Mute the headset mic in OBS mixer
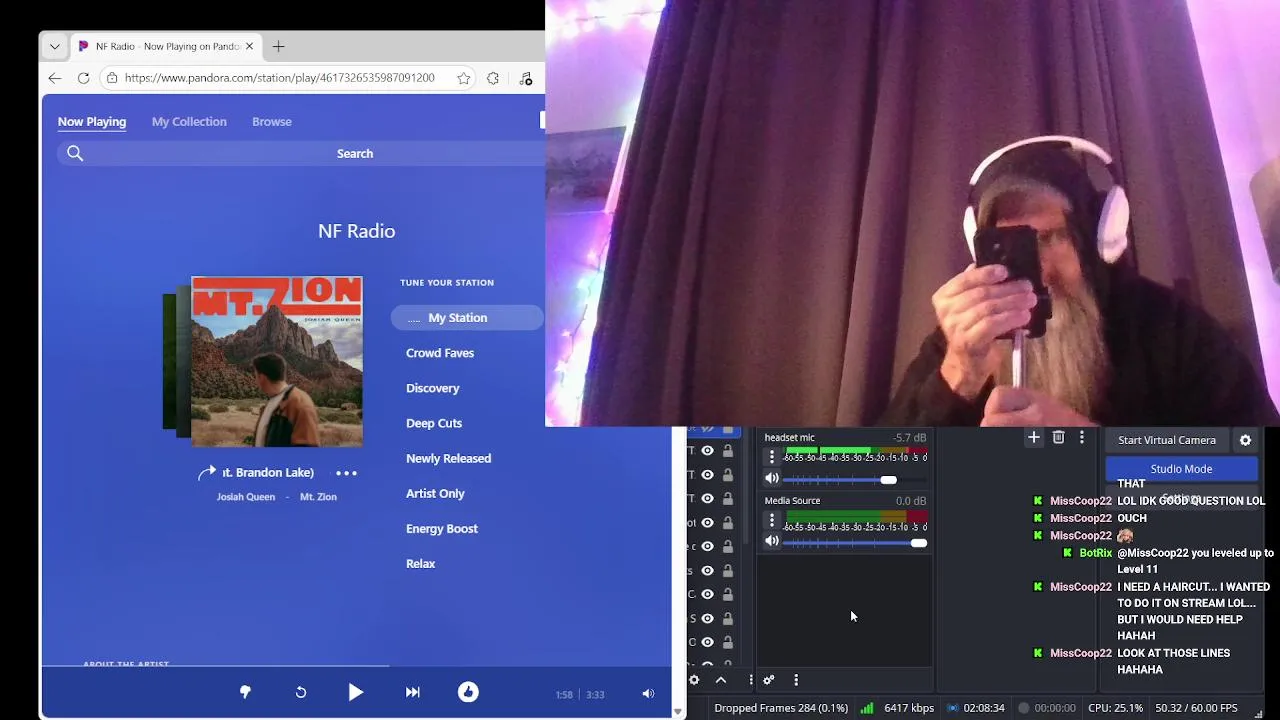The image size is (1280, 720). (x=771, y=479)
